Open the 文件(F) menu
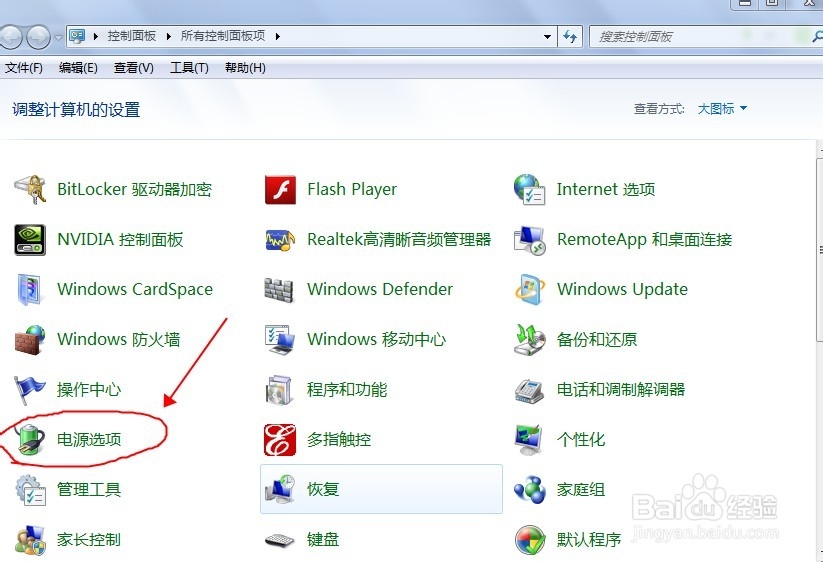The image size is (823, 562). coord(24,68)
